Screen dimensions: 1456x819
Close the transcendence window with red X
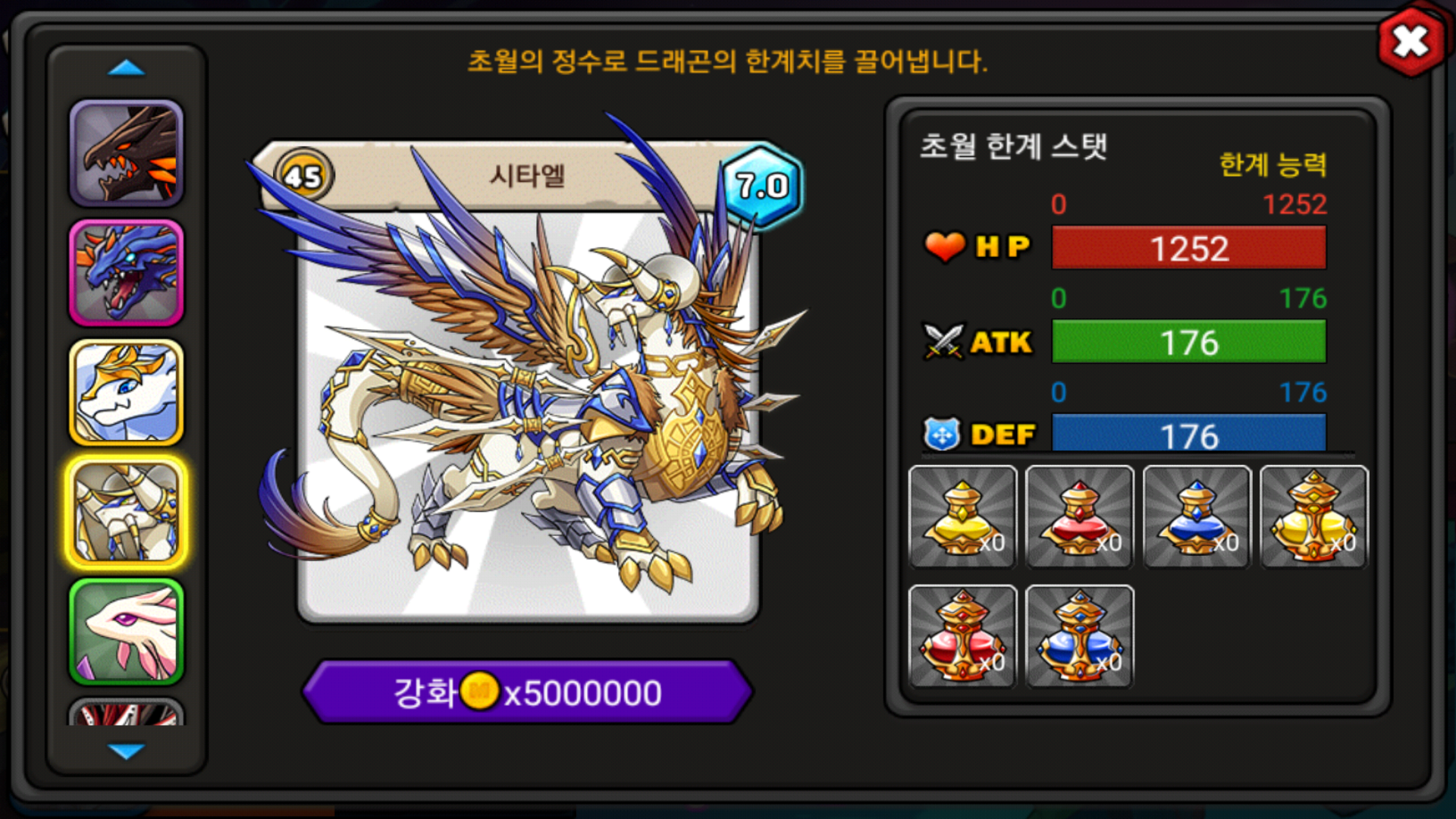point(1410,42)
